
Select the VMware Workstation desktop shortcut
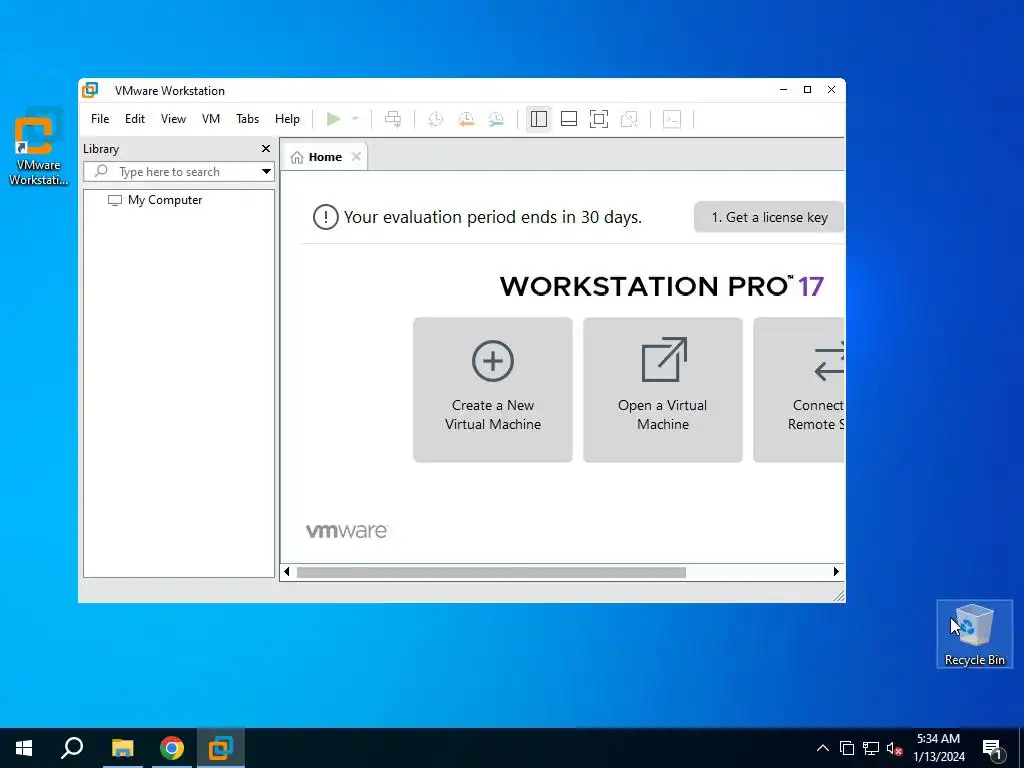38,148
